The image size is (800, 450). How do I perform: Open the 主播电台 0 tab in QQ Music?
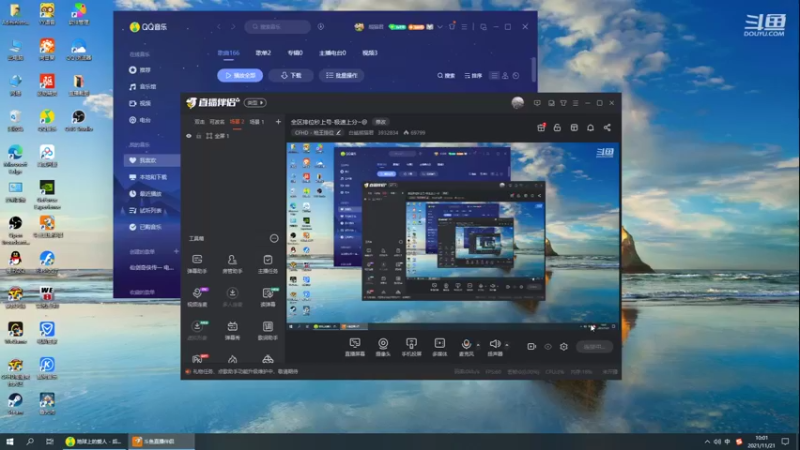(x=333, y=53)
